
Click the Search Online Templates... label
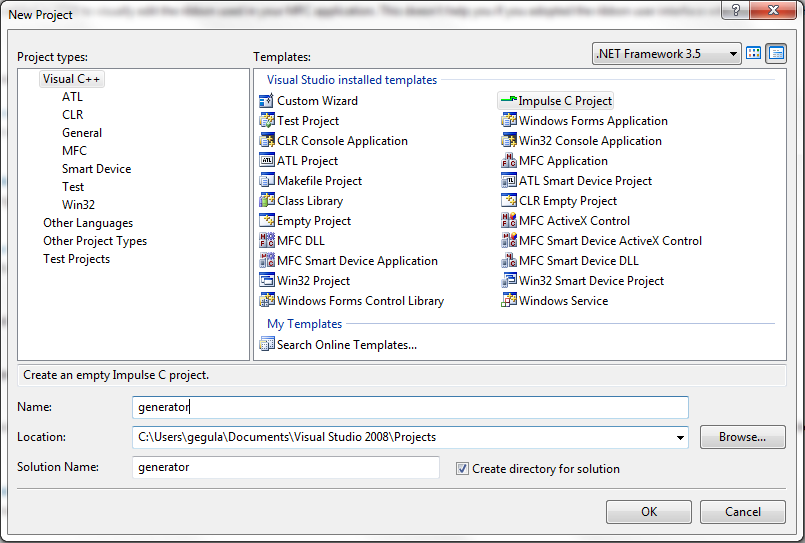pos(347,345)
